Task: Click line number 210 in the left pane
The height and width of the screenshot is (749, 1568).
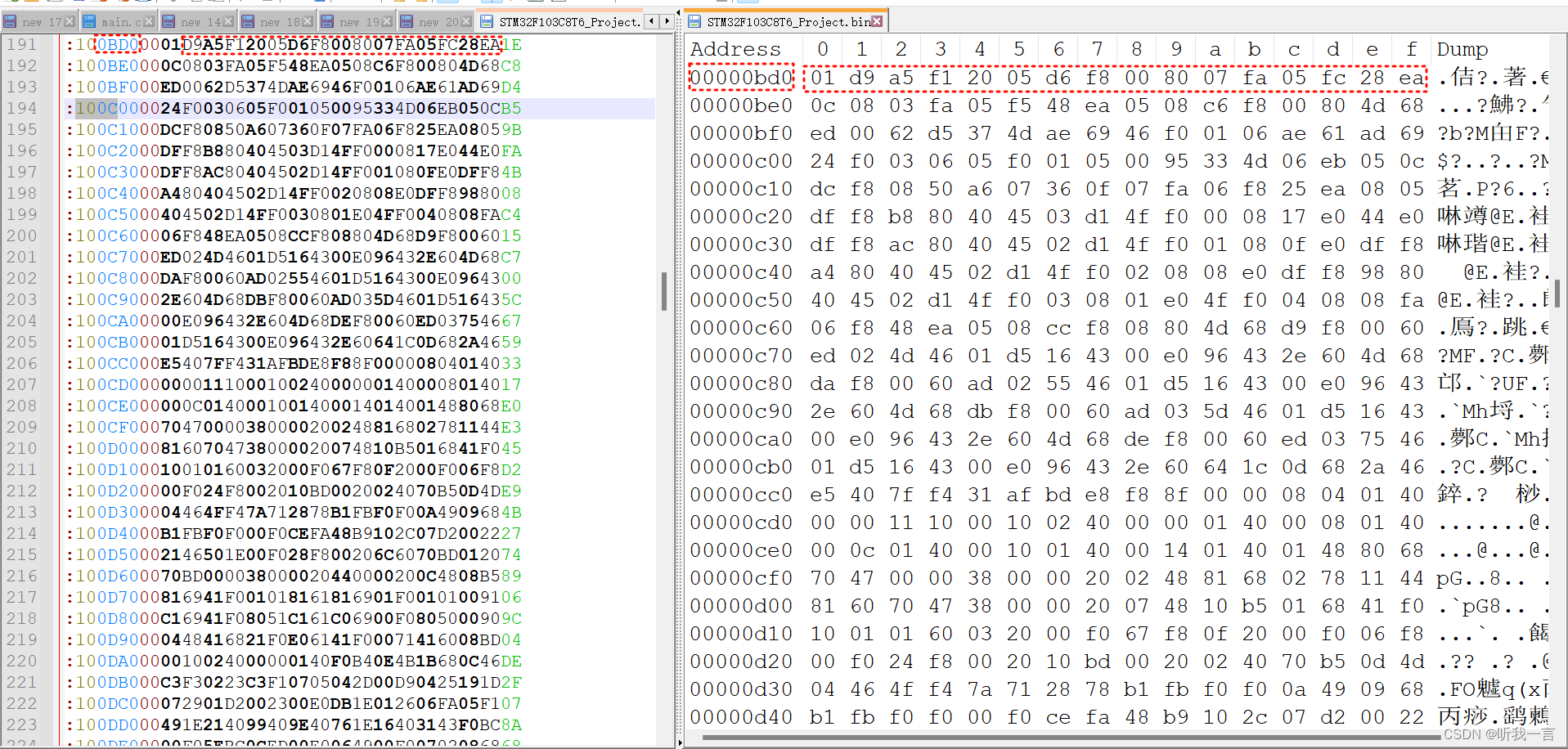Action: tap(22, 448)
